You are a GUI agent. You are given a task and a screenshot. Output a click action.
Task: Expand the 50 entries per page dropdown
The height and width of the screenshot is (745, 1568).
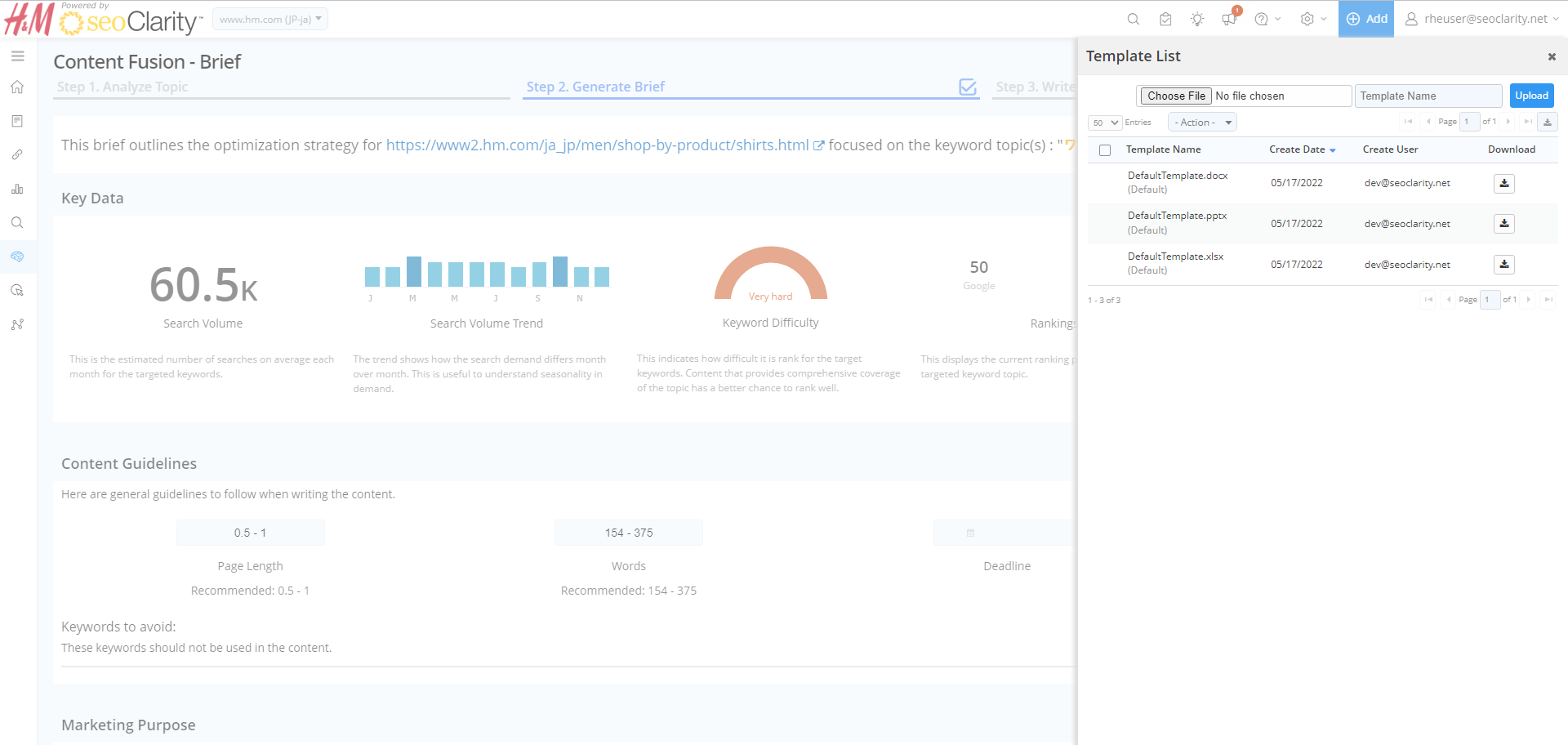[x=1105, y=123]
